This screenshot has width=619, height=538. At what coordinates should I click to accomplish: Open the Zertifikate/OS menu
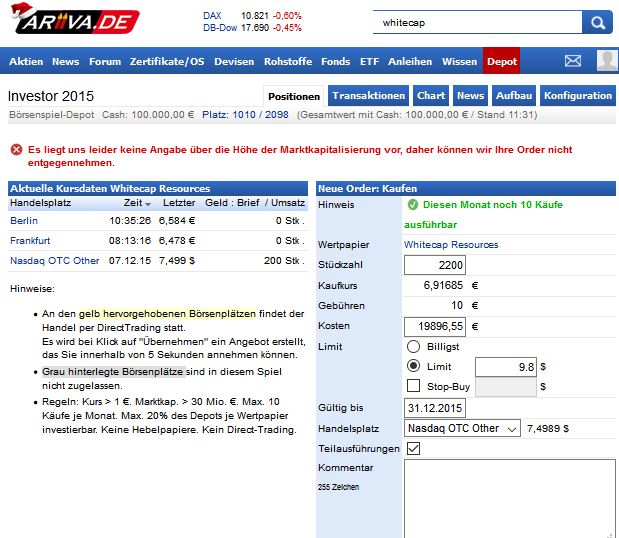[167, 61]
